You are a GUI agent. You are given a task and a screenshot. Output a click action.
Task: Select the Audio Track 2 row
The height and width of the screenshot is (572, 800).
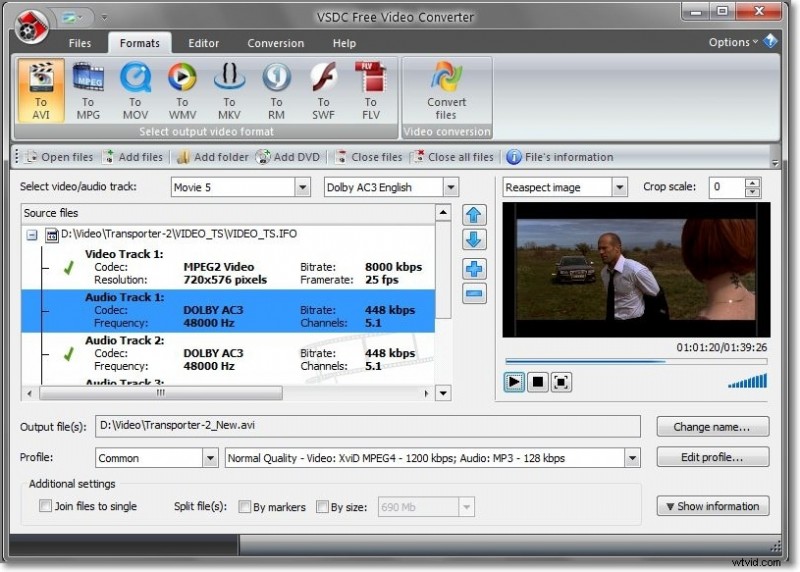coord(228,354)
